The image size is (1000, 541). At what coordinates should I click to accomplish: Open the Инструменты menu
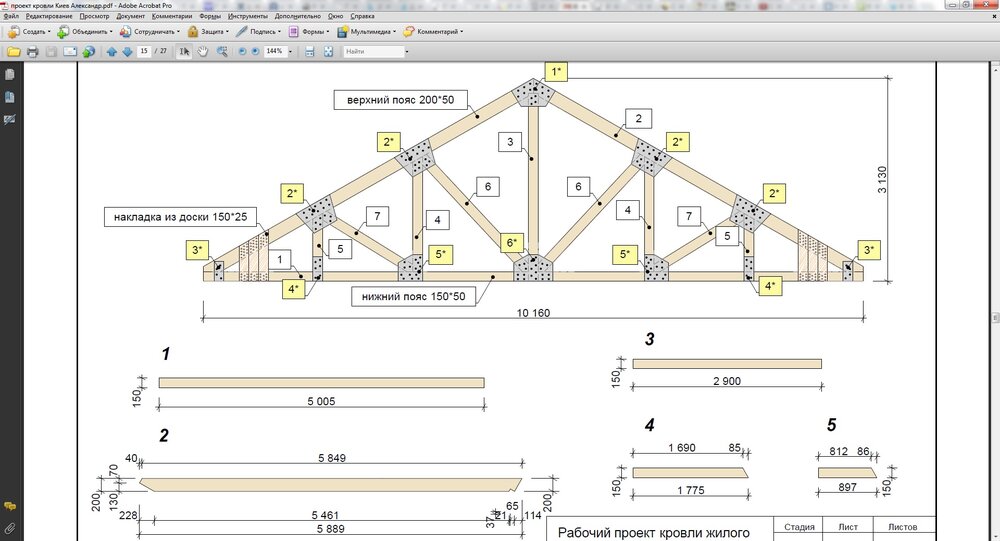pyautogui.click(x=247, y=17)
